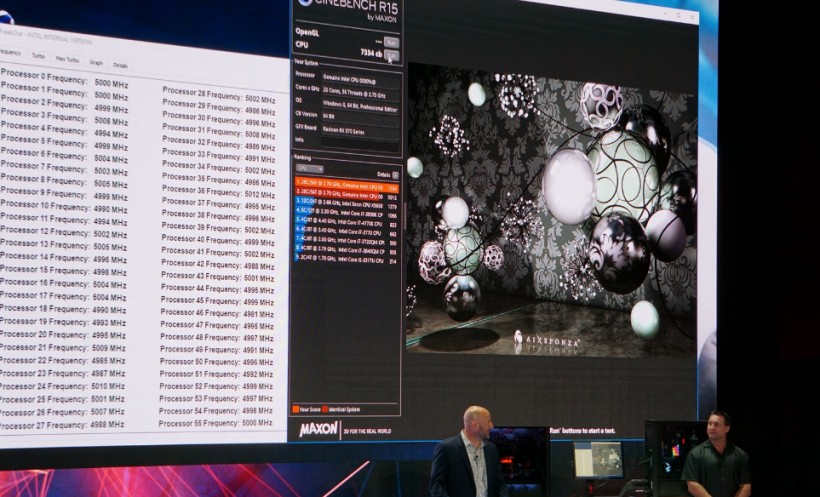
Task: Click the Processor 24 Frequency row
Action: click(x=63, y=386)
